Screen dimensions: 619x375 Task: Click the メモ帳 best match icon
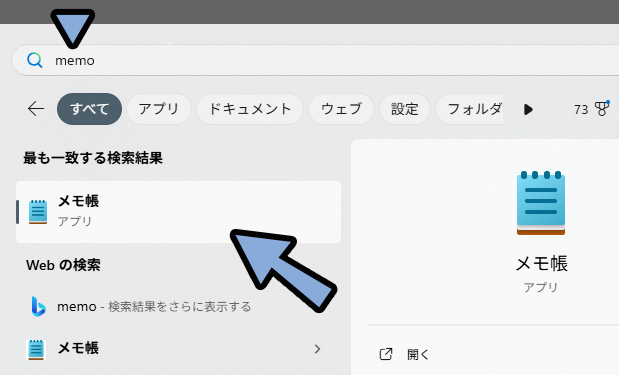click(x=38, y=212)
